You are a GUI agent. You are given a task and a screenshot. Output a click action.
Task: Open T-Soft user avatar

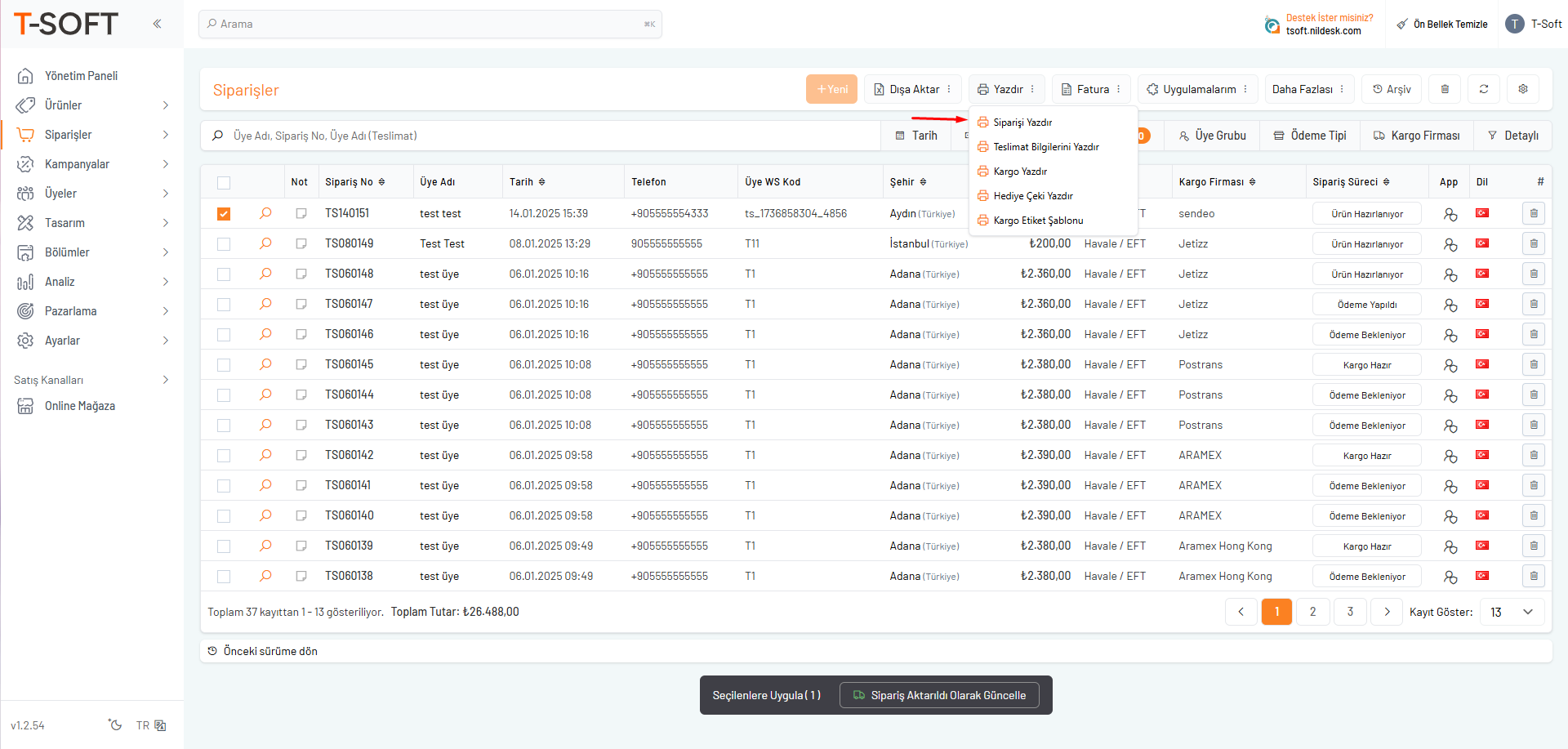pyautogui.click(x=1514, y=24)
